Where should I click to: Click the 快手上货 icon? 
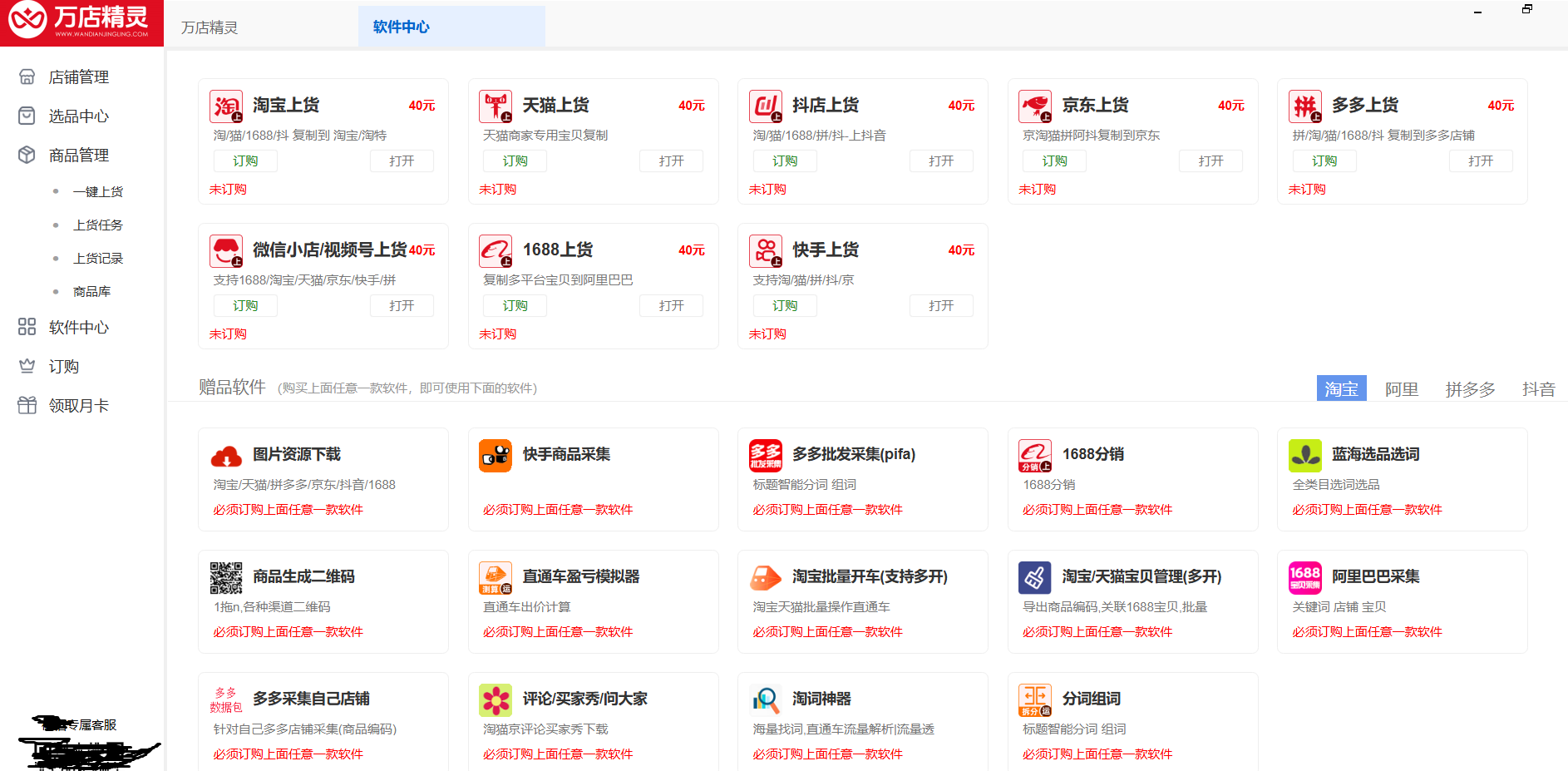click(766, 251)
